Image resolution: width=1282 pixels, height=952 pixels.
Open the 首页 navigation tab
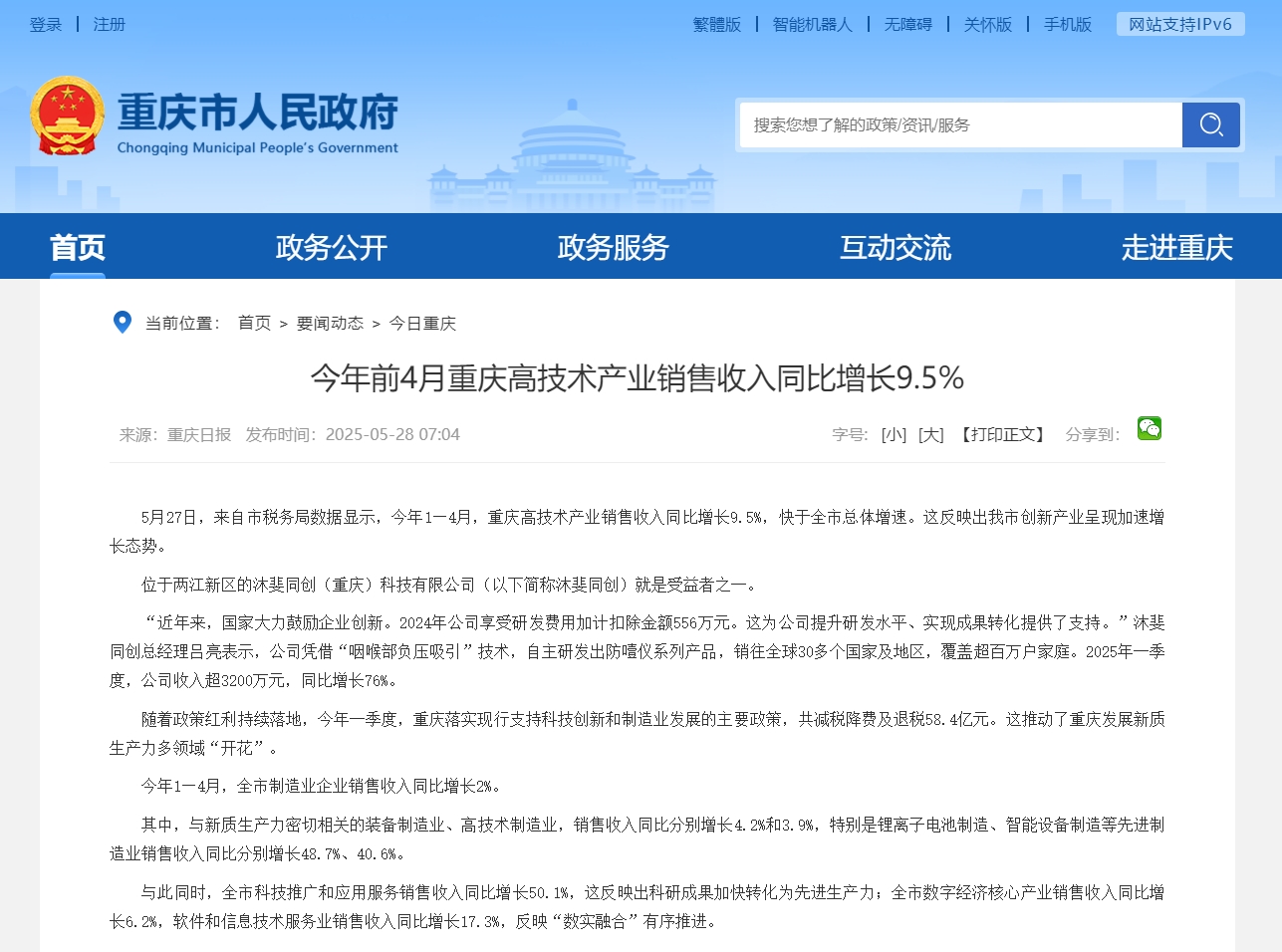tap(78, 247)
